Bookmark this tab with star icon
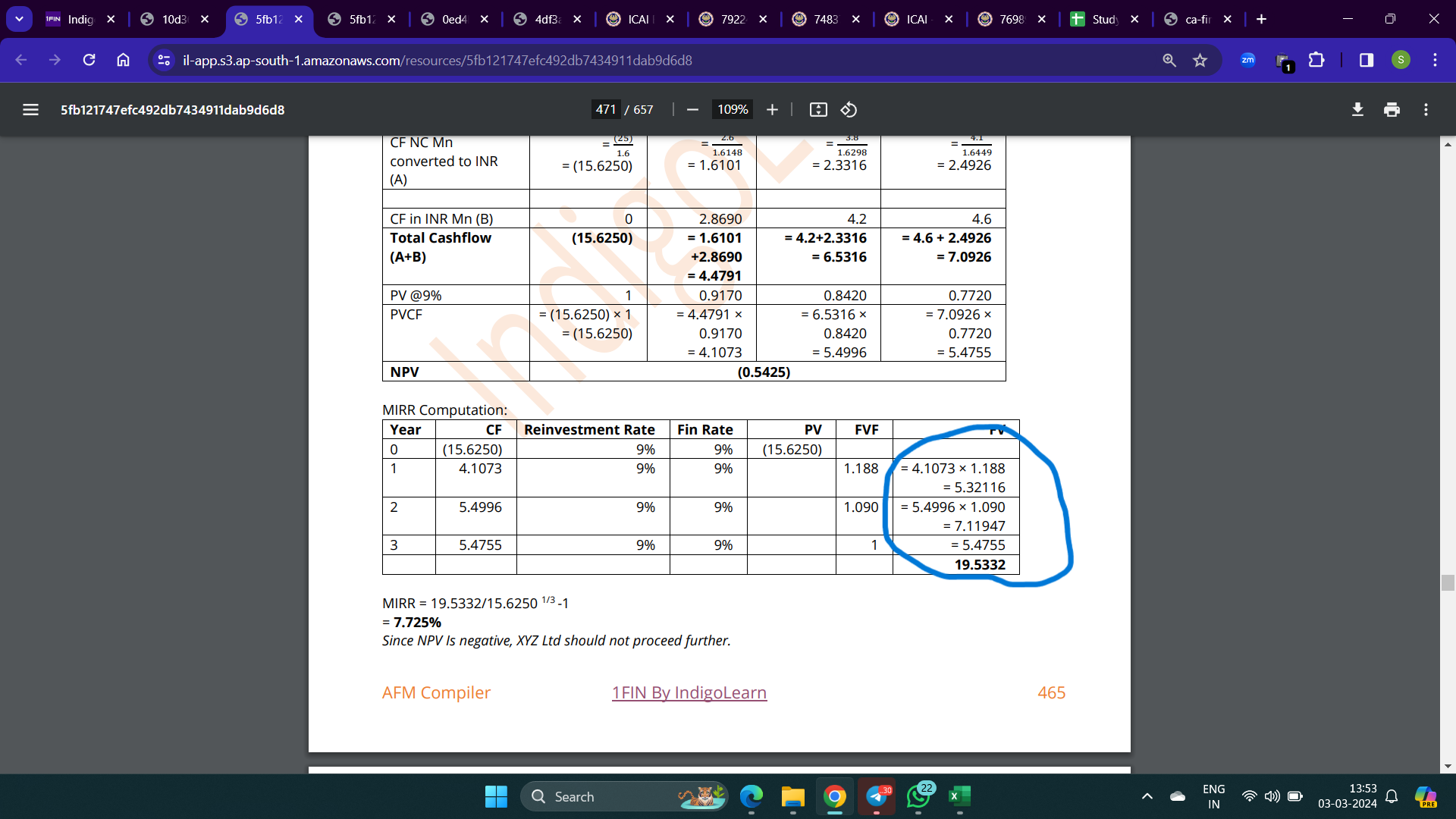 tap(1200, 60)
